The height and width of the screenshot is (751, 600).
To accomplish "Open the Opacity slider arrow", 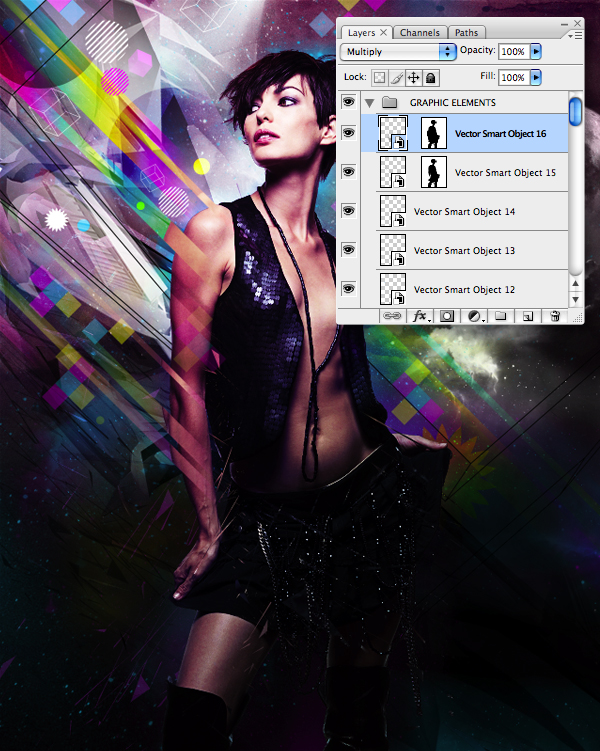I will [536, 51].
